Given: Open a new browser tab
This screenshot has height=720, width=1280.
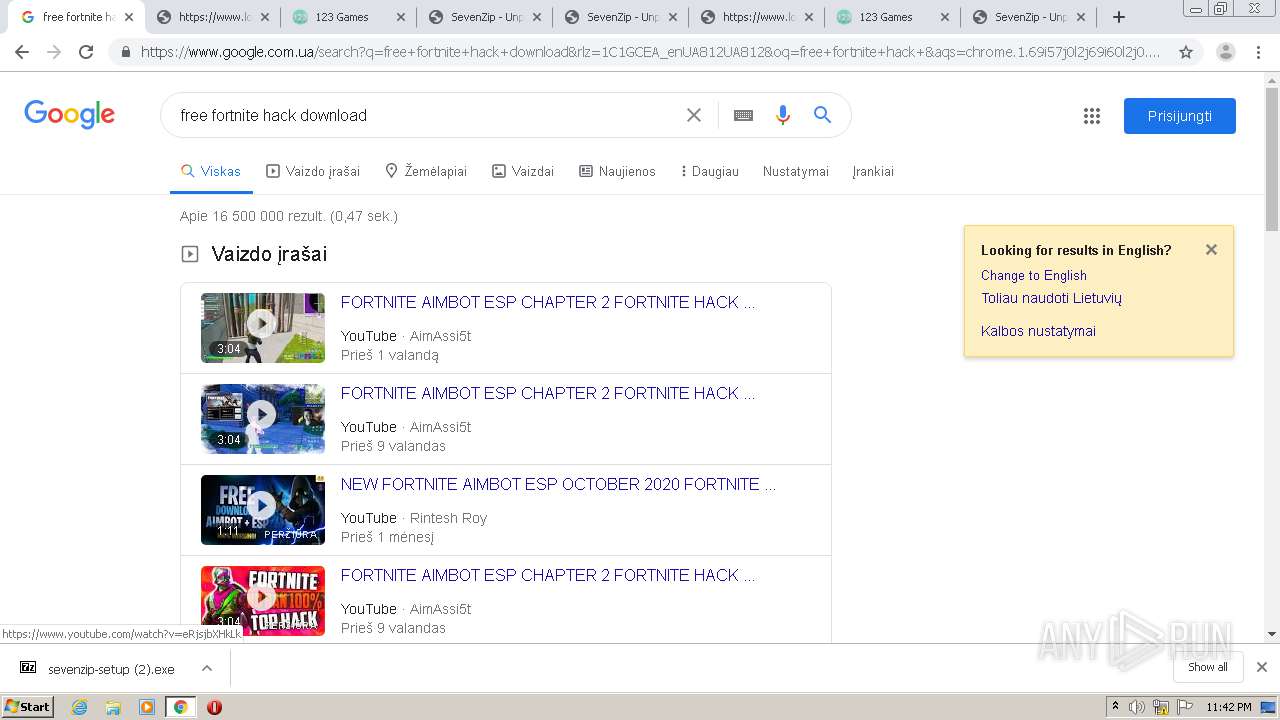Looking at the screenshot, I should tap(1119, 17).
